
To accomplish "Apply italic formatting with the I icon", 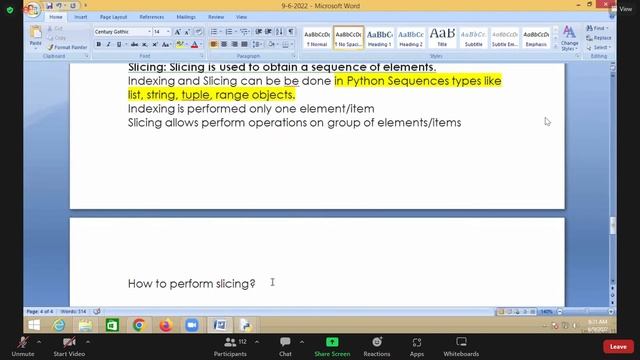I will [109, 44].
